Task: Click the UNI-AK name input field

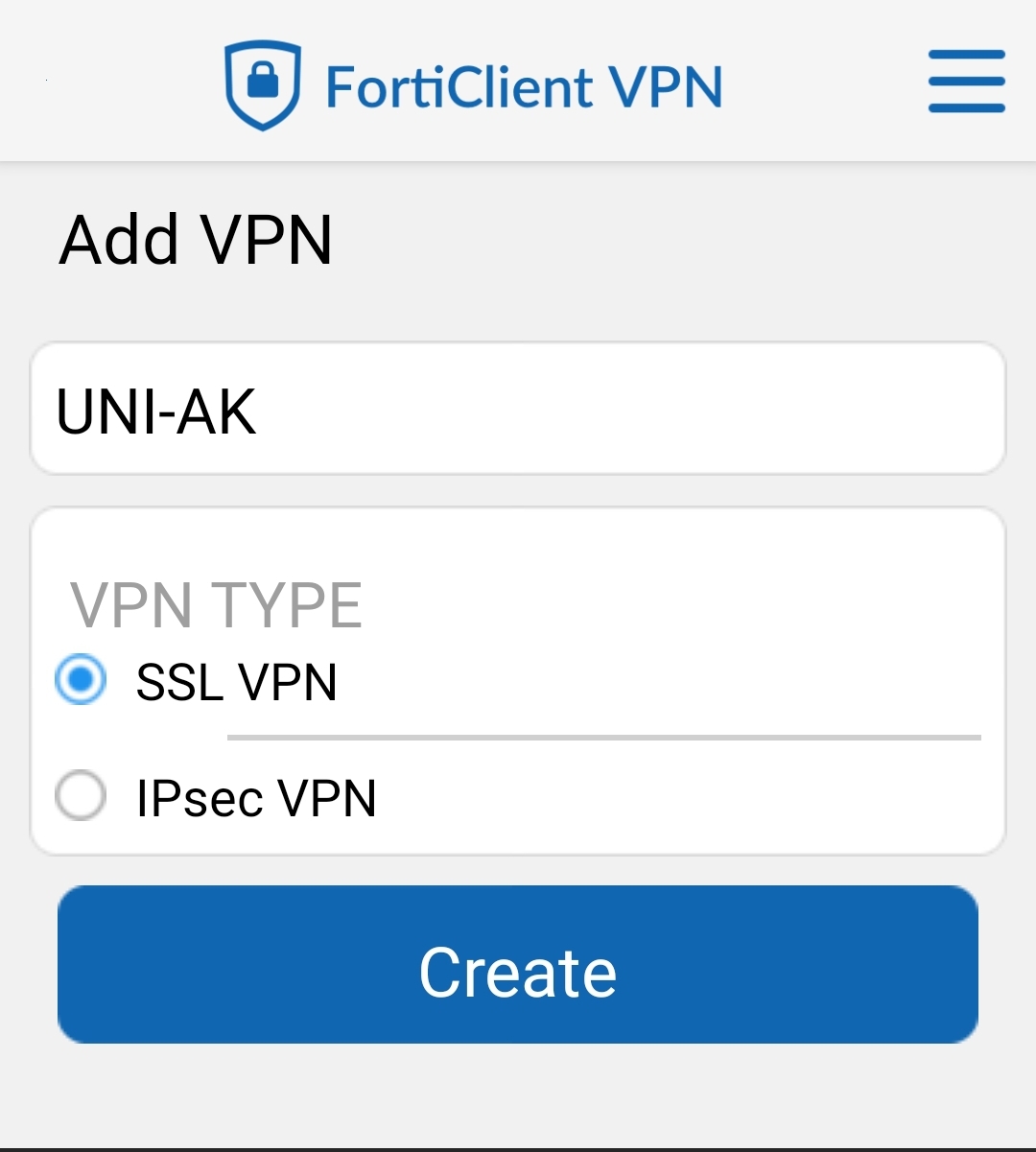Action: [518, 408]
